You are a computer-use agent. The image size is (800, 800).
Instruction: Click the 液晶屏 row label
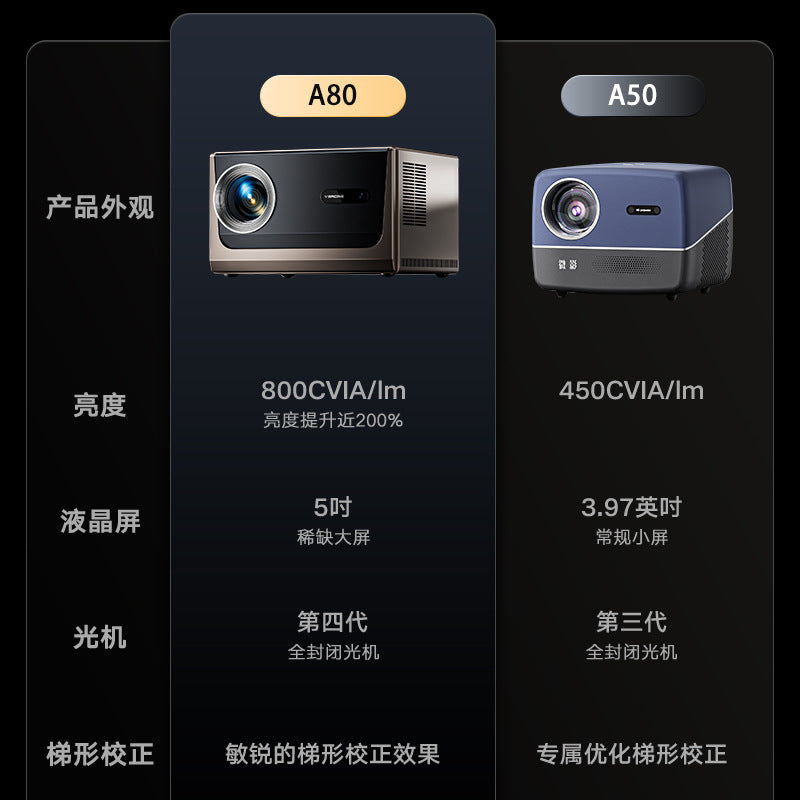click(x=100, y=521)
